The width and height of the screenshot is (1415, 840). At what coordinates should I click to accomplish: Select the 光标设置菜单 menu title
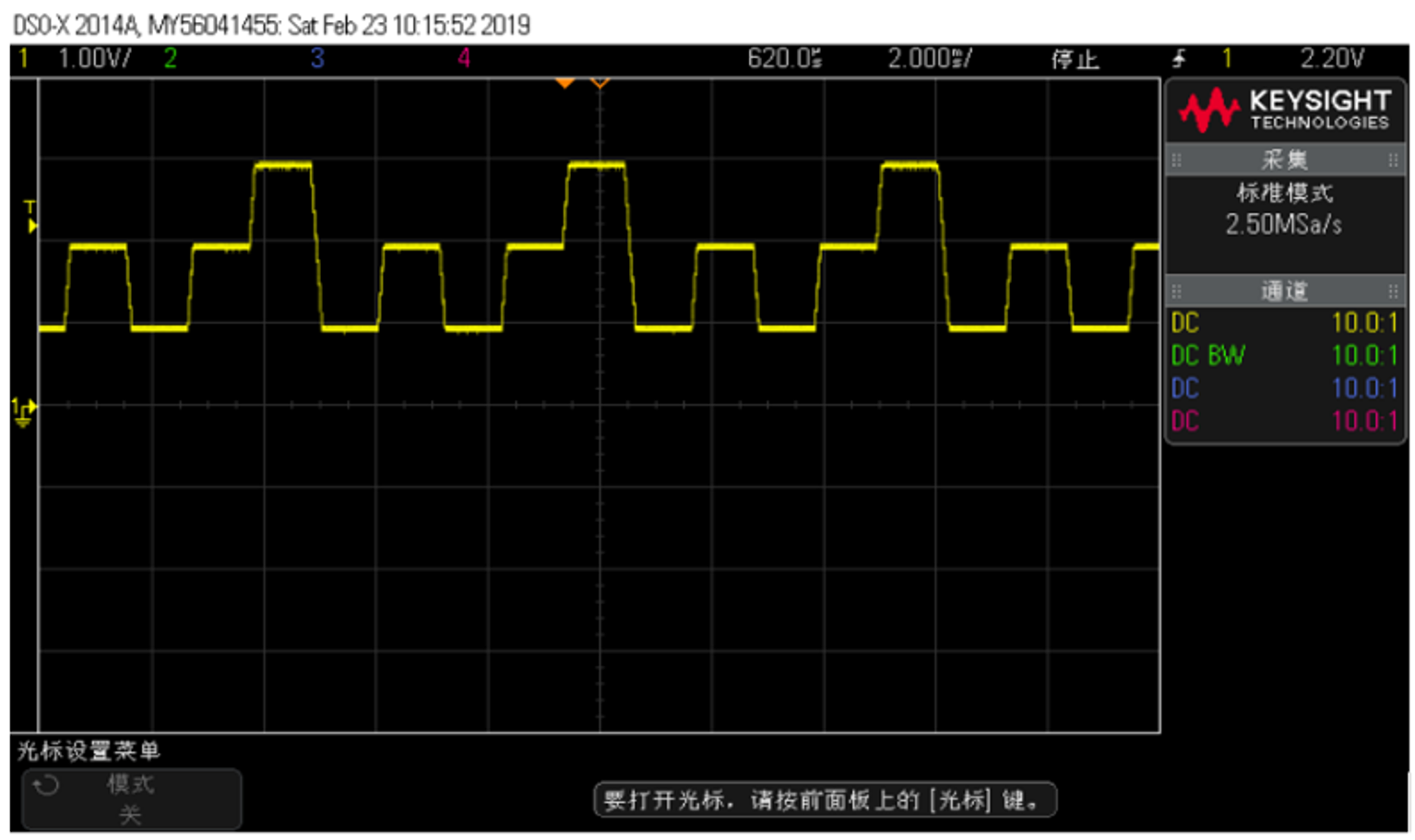coord(89,751)
